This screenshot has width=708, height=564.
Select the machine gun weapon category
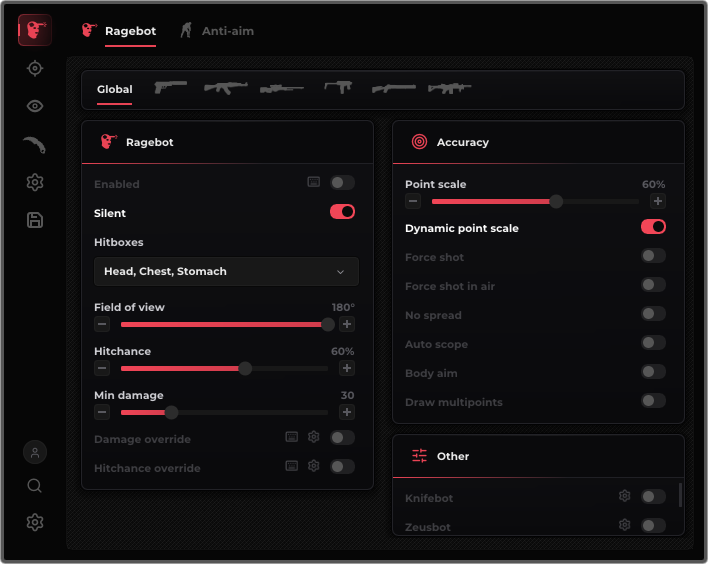click(x=449, y=88)
